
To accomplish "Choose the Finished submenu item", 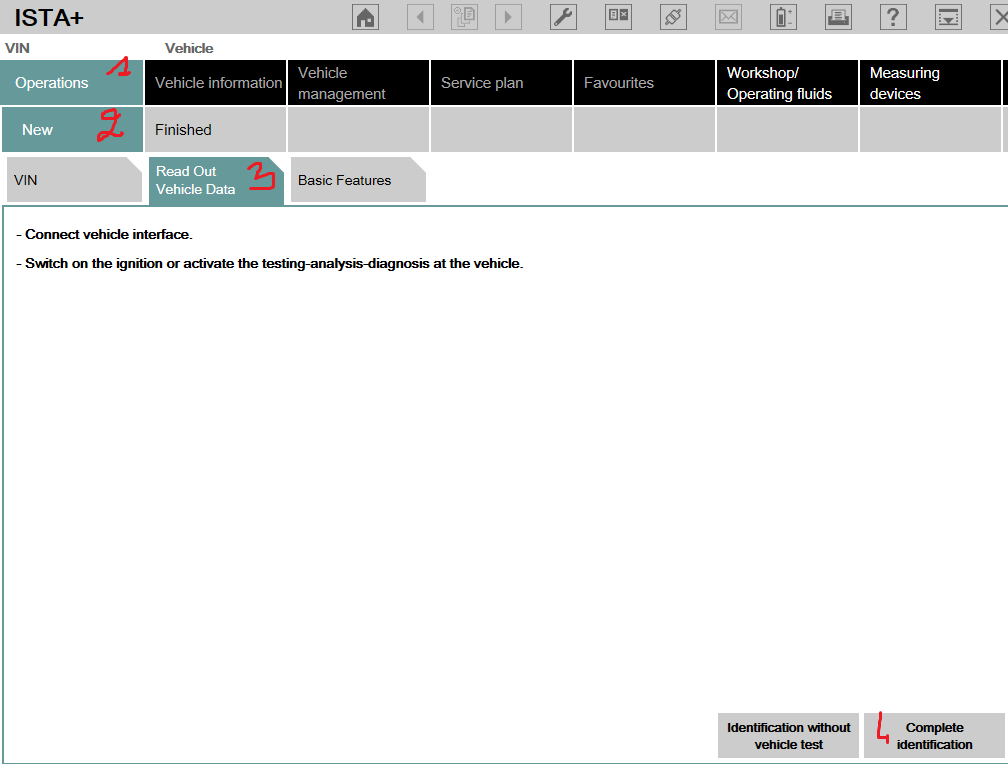I will pos(215,129).
